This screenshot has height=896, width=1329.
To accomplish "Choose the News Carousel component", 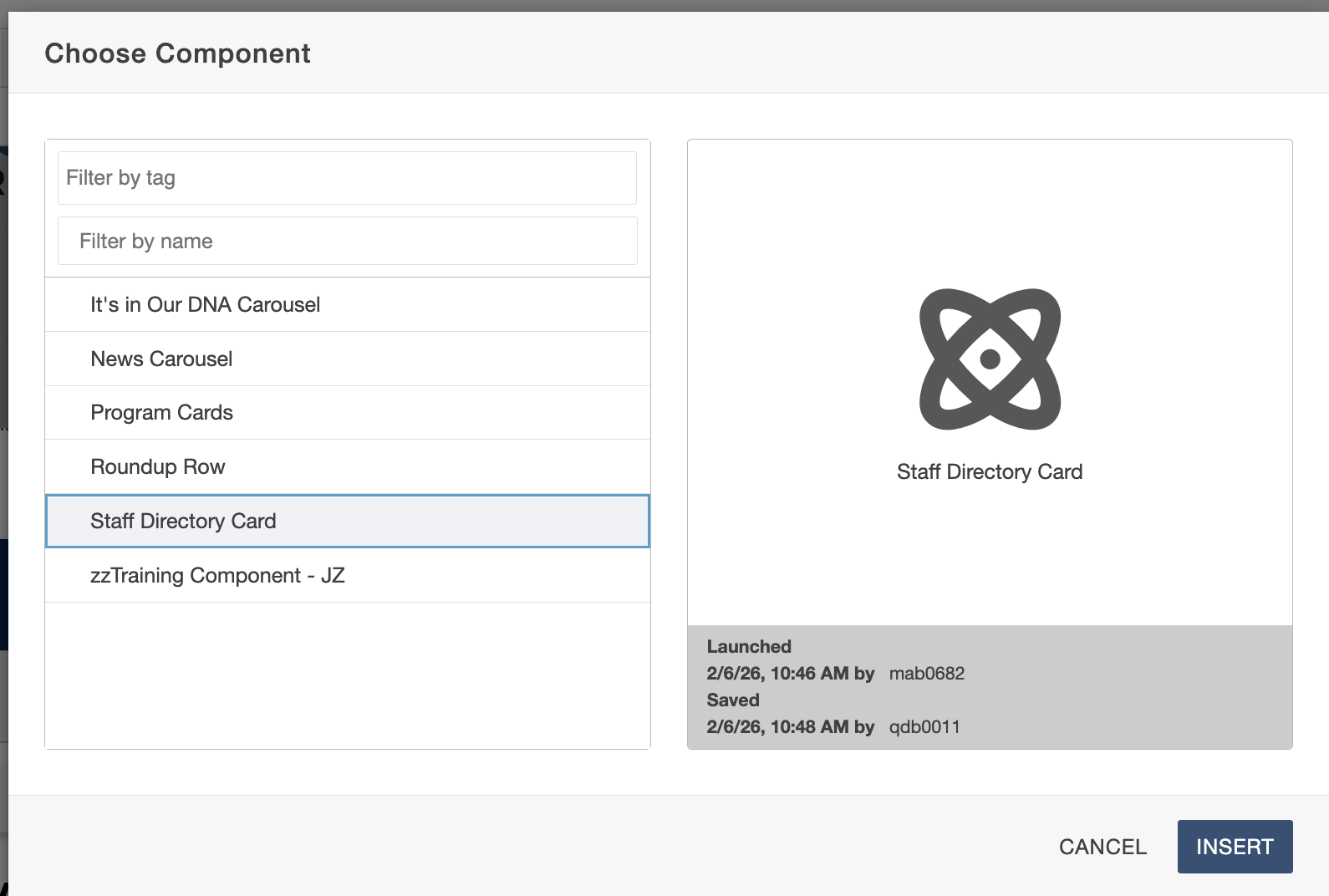I will click(161, 359).
